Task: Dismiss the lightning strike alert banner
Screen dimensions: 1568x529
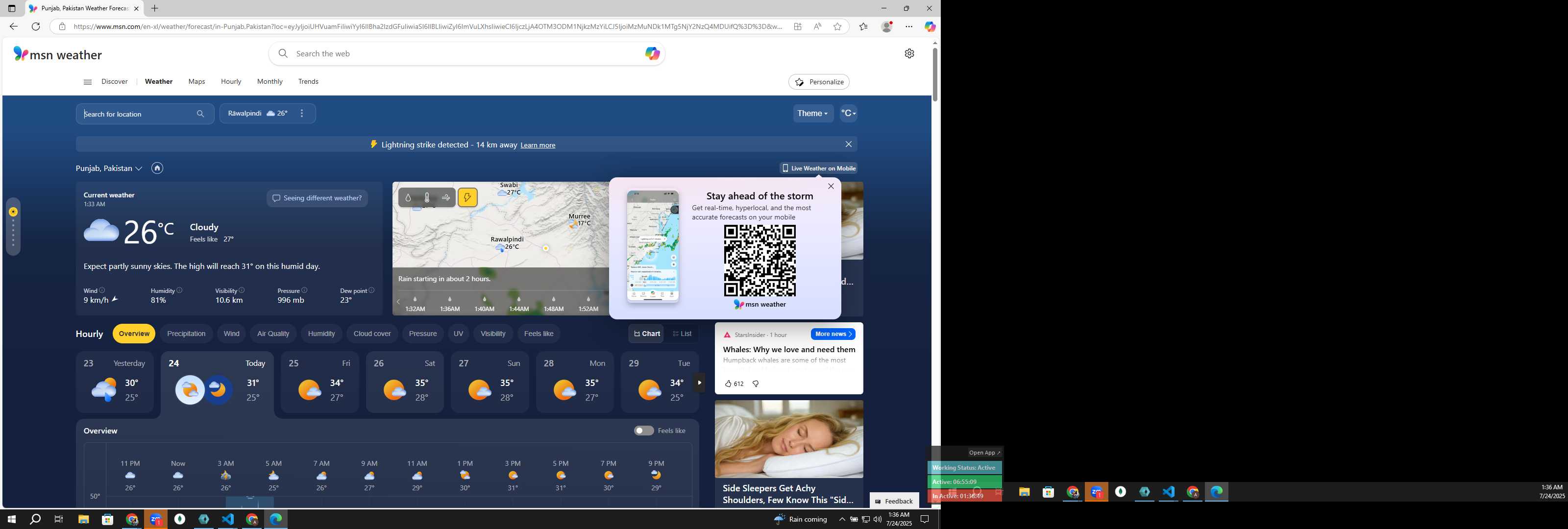Action: pyautogui.click(x=849, y=144)
